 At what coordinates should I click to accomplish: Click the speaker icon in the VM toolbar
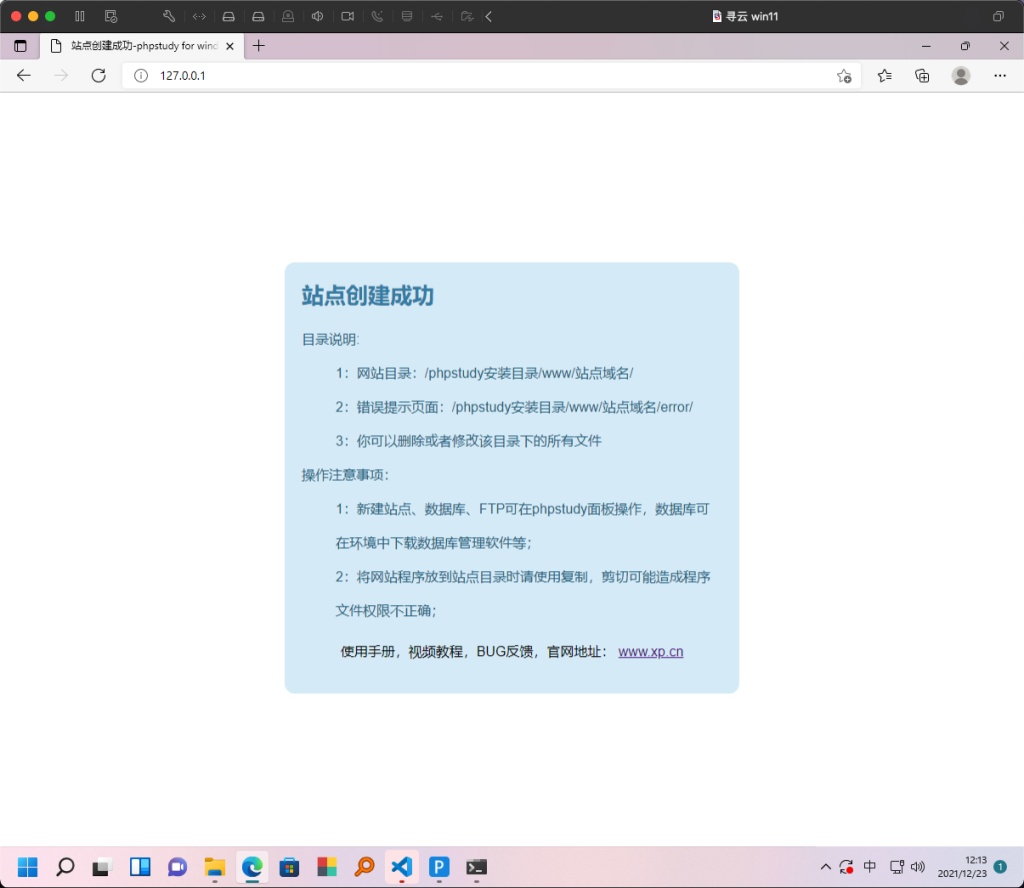317,16
